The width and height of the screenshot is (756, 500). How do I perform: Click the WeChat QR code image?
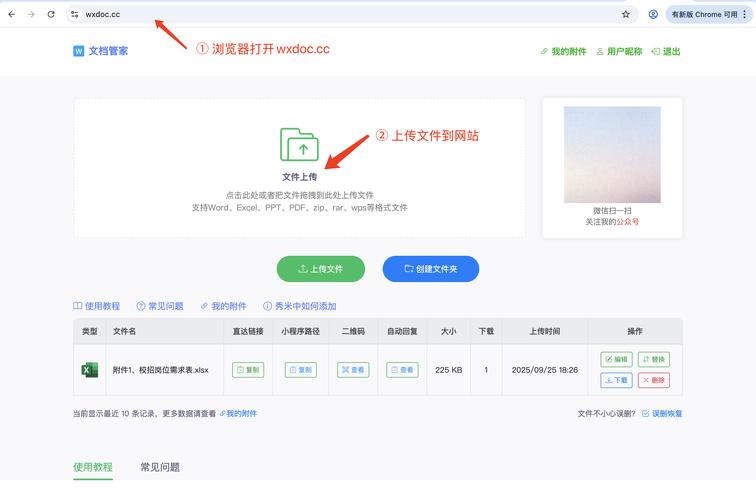pos(612,155)
